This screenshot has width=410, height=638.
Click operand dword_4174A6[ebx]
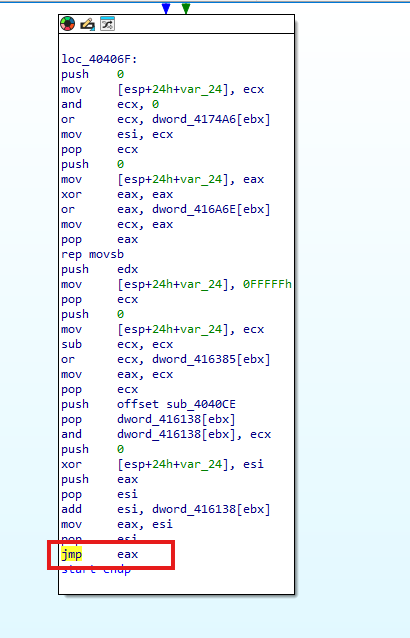[x=211, y=120]
